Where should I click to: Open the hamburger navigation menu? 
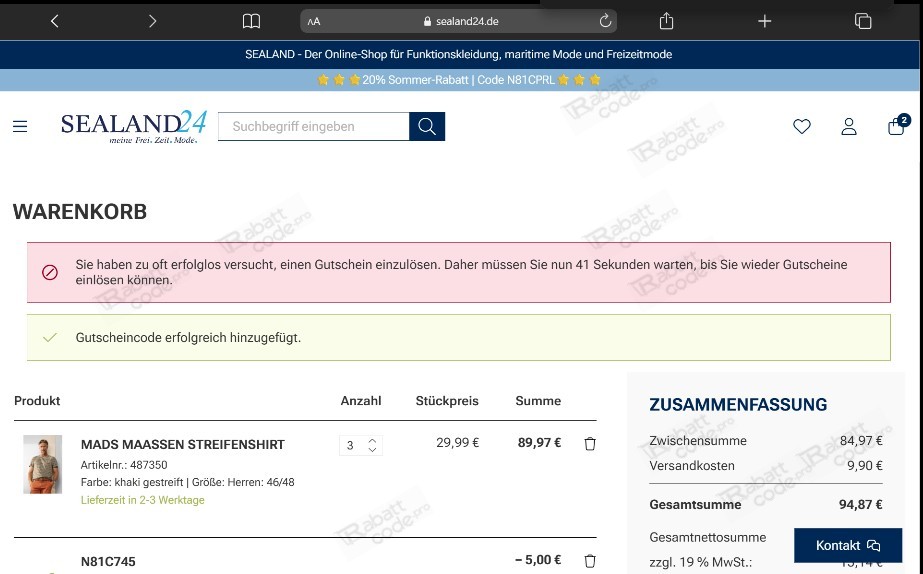[20, 126]
